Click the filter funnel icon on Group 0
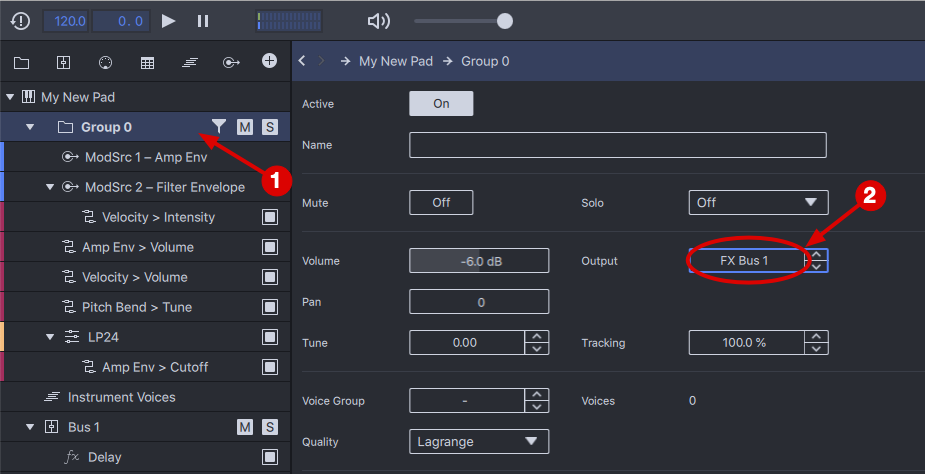Viewport: 925px width, 474px height. coord(219,126)
